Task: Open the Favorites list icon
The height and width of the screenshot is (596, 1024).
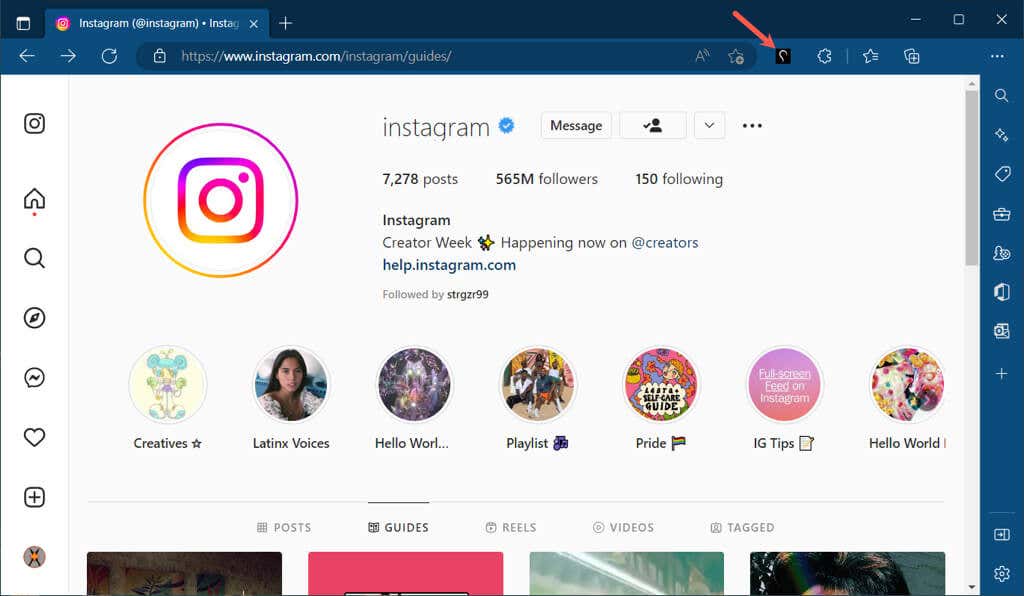Action: 871,56
